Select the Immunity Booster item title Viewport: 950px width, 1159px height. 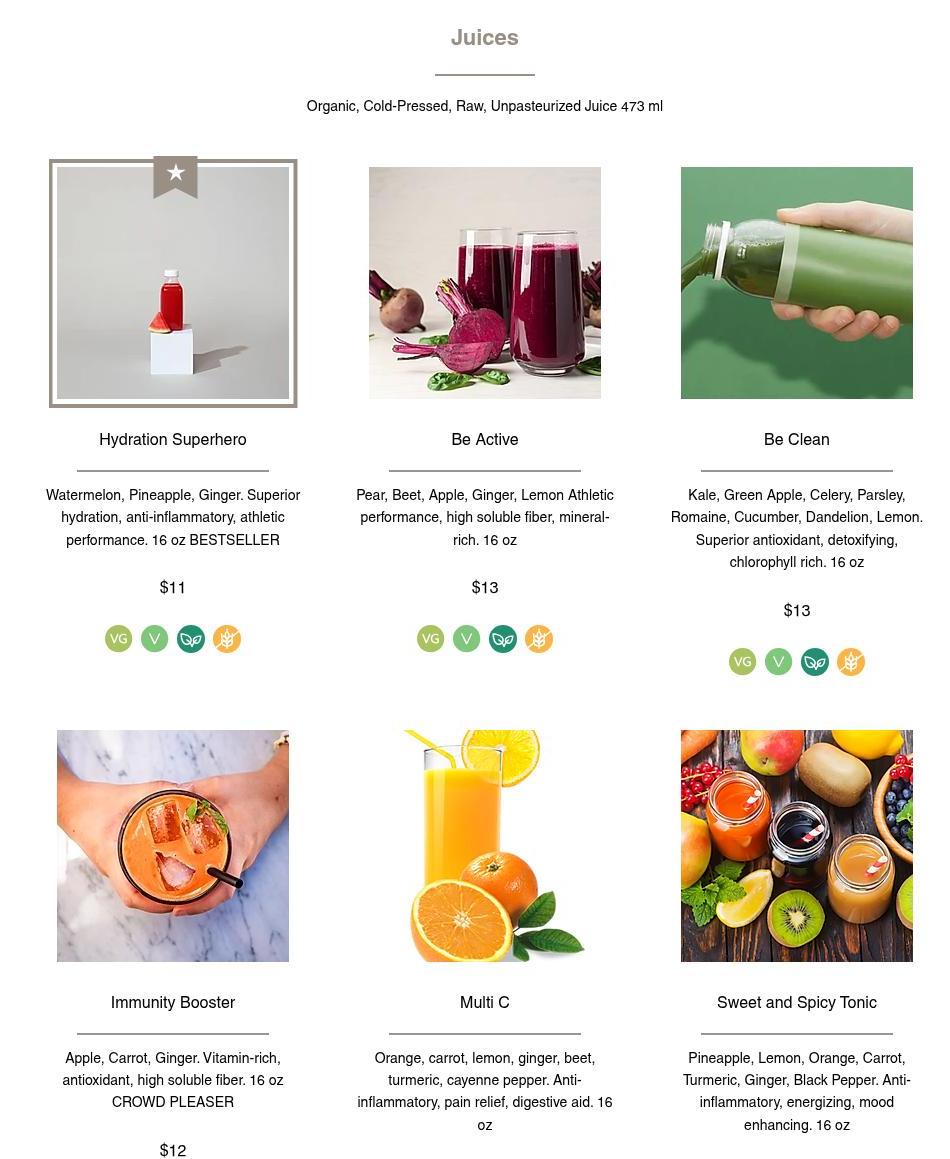[173, 1002]
